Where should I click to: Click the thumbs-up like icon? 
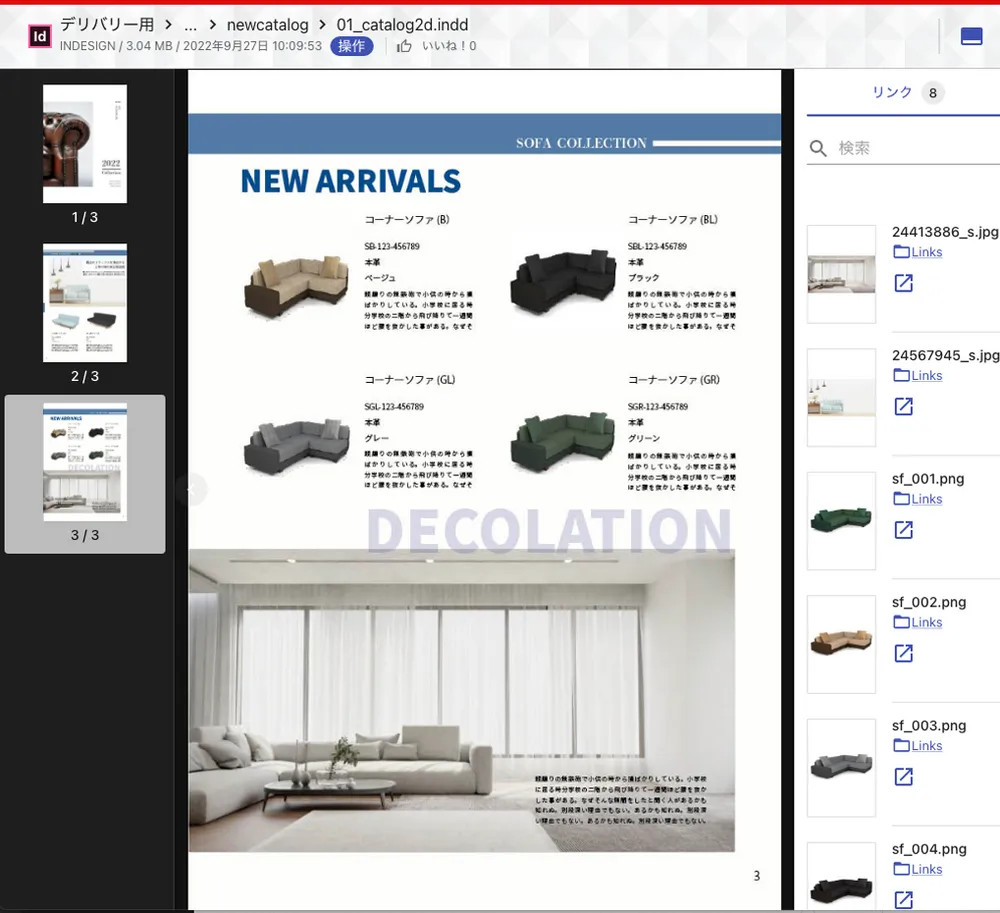click(x=404, y=46)
